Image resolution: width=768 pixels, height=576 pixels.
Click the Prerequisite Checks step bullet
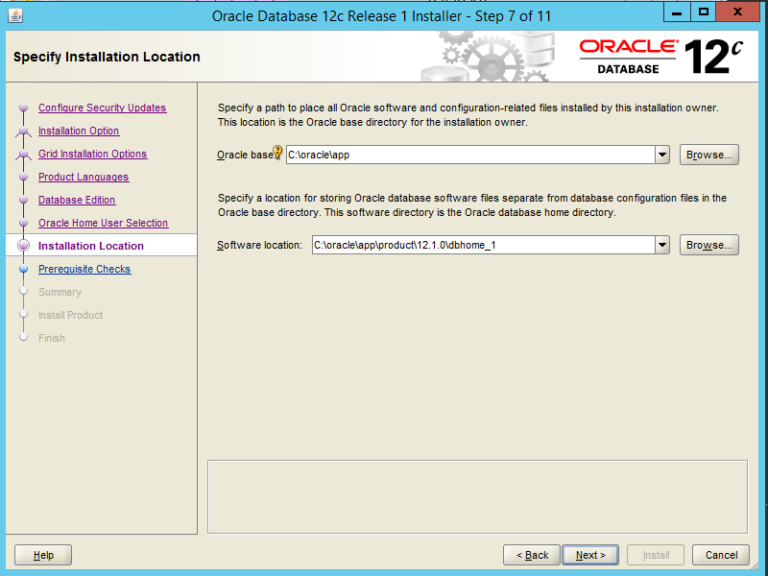24,269
